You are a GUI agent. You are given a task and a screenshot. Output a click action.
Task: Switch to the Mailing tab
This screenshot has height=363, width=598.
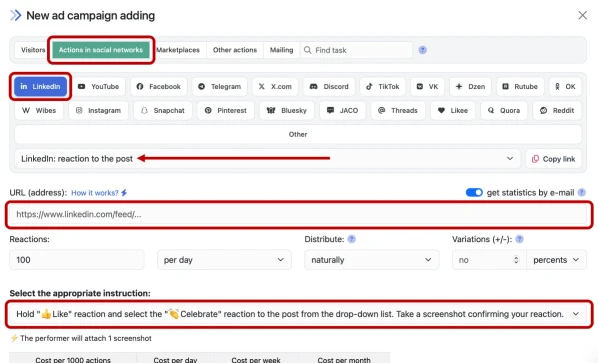point(281,50)
